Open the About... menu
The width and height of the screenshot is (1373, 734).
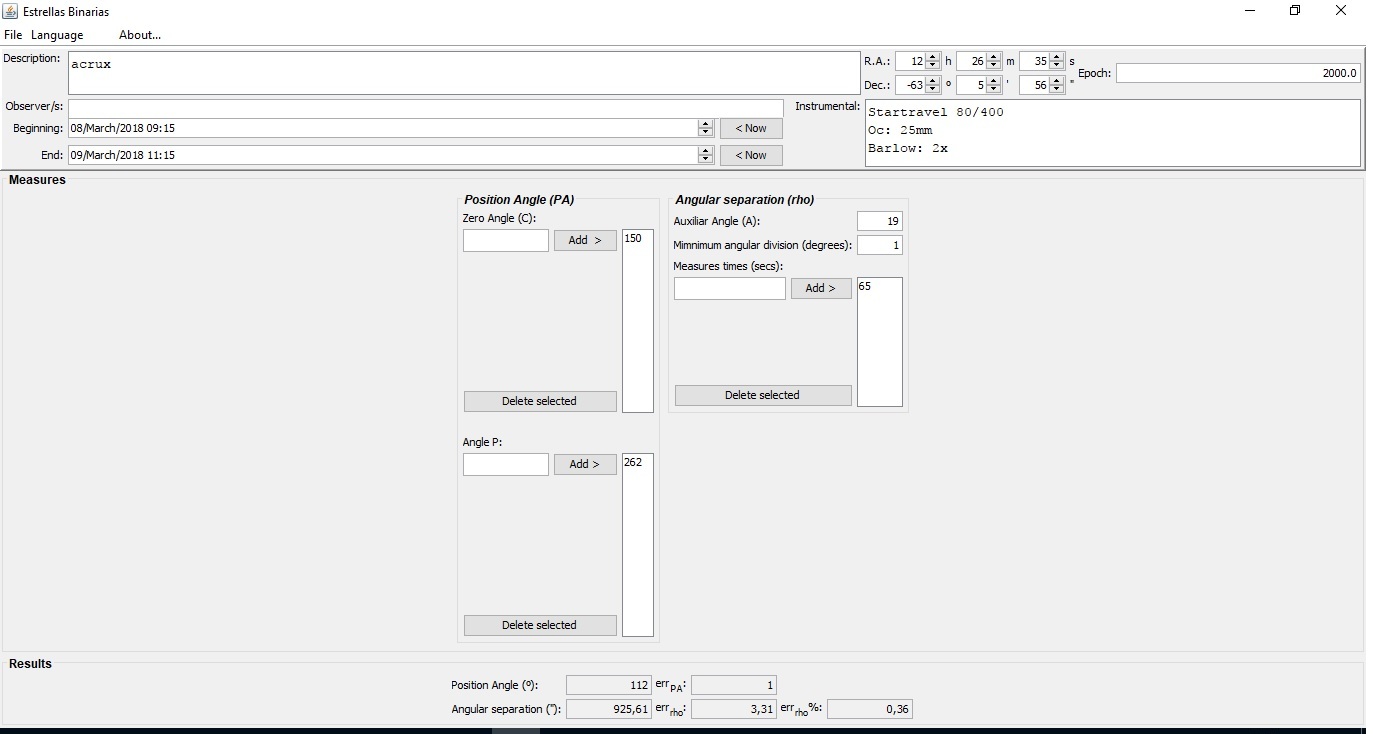[140, 35]
